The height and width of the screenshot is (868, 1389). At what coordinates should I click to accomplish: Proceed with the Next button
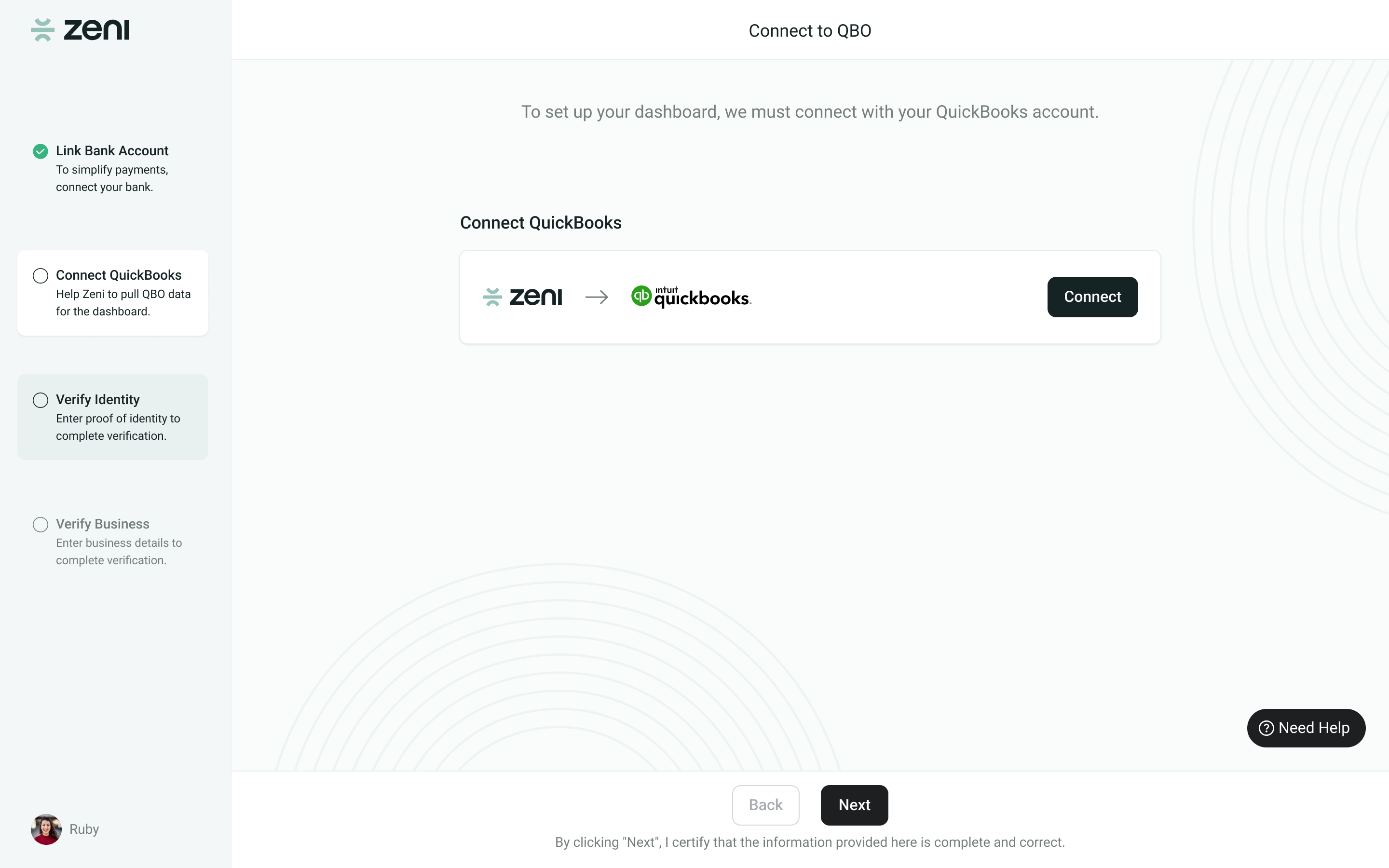[x=854, y=805]
